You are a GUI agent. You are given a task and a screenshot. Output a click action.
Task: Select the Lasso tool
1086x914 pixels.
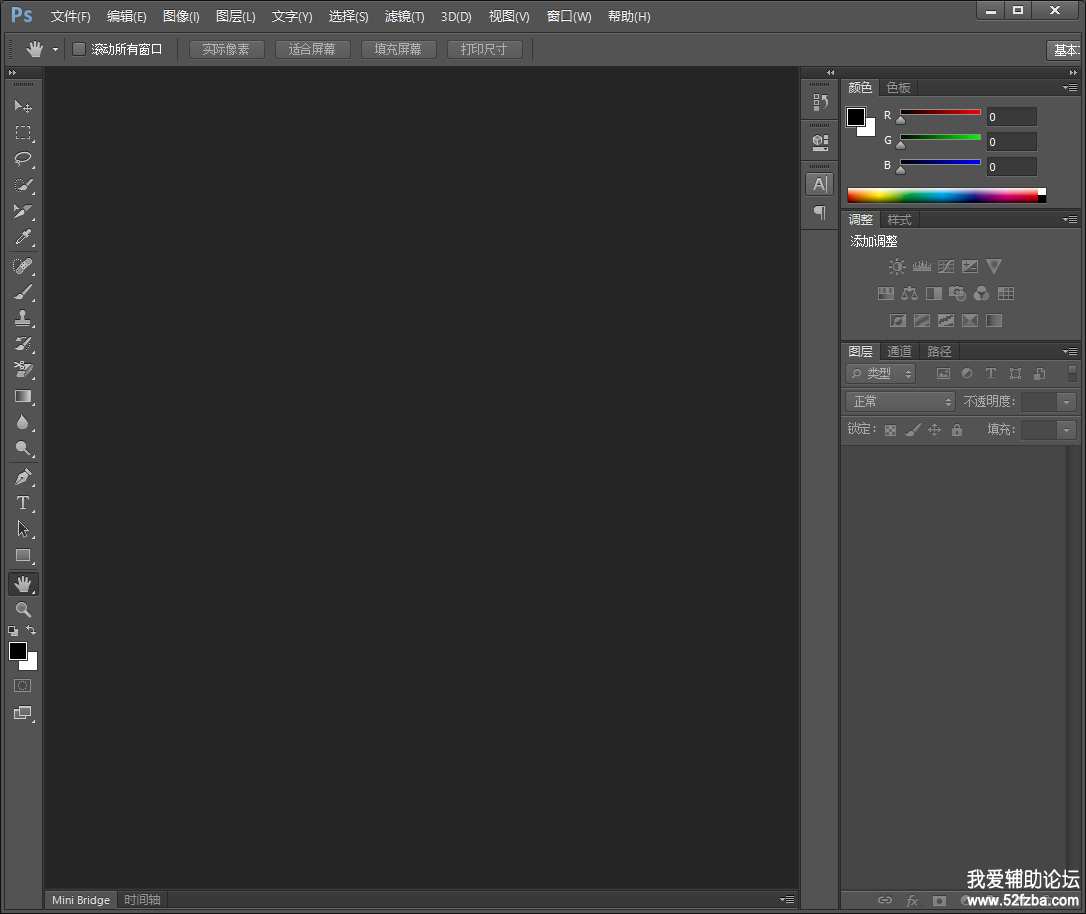click(23, 159)
